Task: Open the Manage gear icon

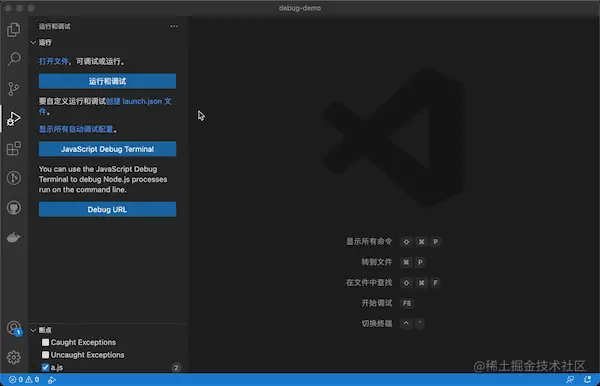Action: pos(14,357)
